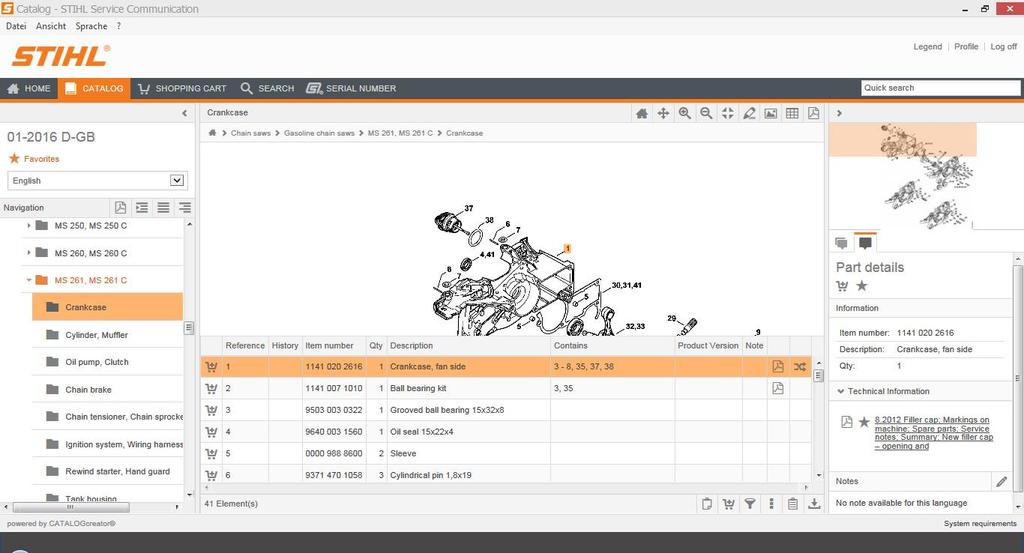Collapse the left navigation panel

[x=184, y=113]
